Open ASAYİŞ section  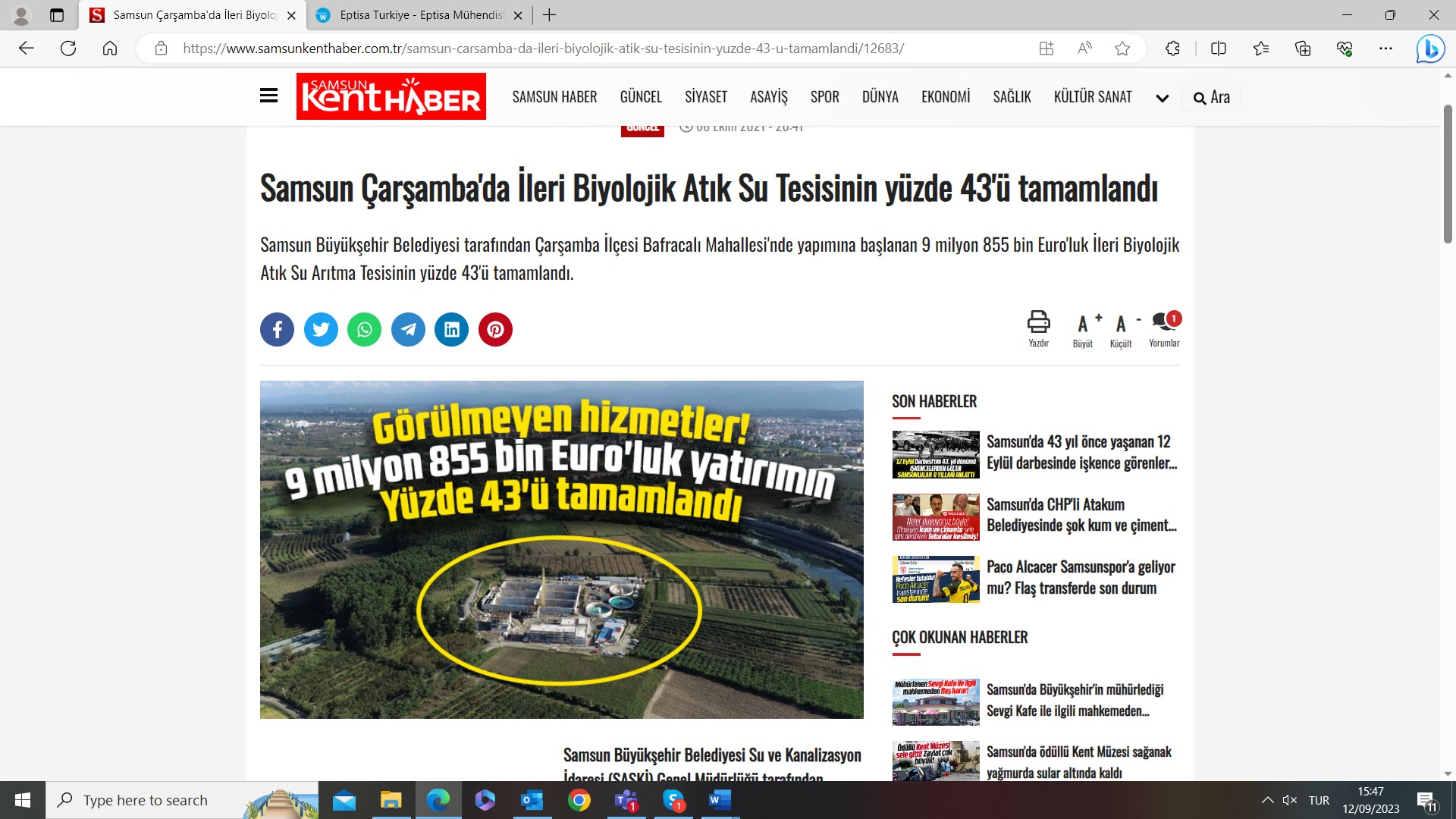[769, 97]
